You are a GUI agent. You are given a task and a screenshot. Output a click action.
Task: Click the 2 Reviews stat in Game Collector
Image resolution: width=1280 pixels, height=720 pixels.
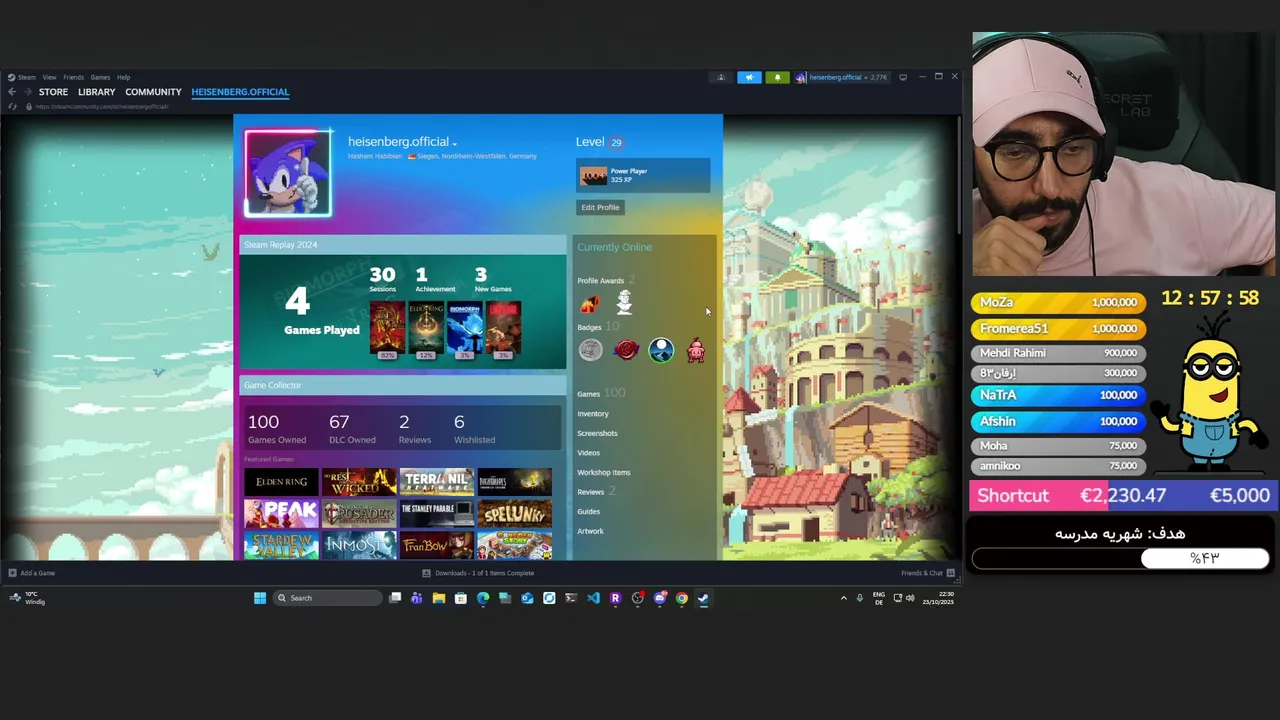(x=414, y=428)
